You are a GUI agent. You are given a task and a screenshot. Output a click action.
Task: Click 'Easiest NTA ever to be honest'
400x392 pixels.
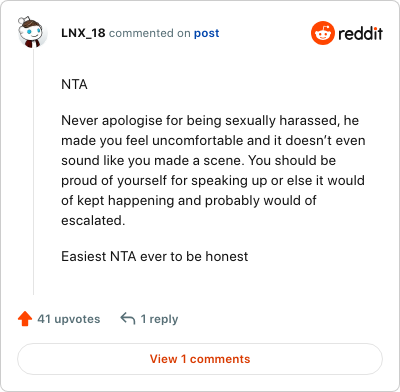click(x=155, y=256)
